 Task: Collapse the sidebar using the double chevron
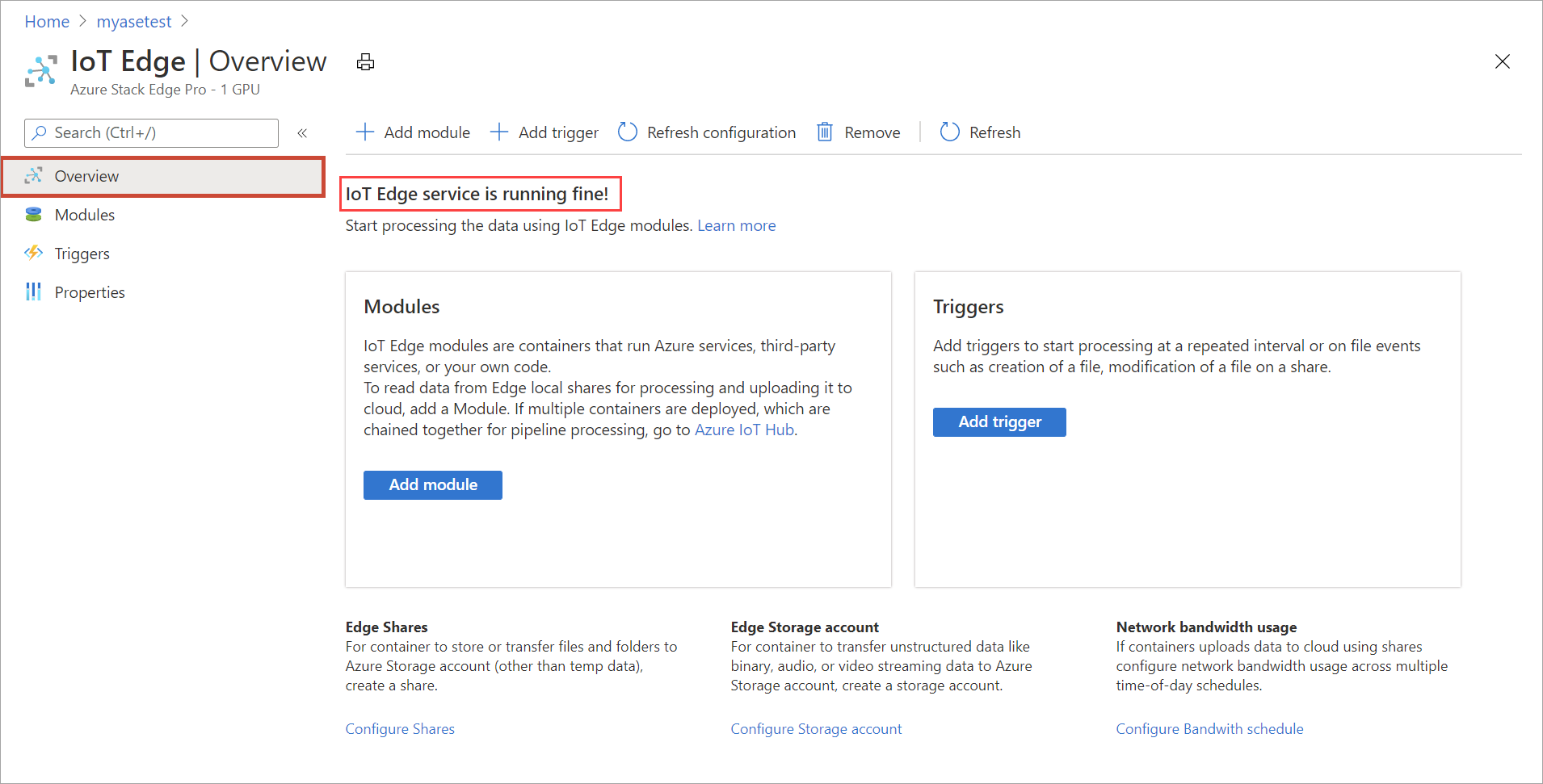[x=303, y=133]
